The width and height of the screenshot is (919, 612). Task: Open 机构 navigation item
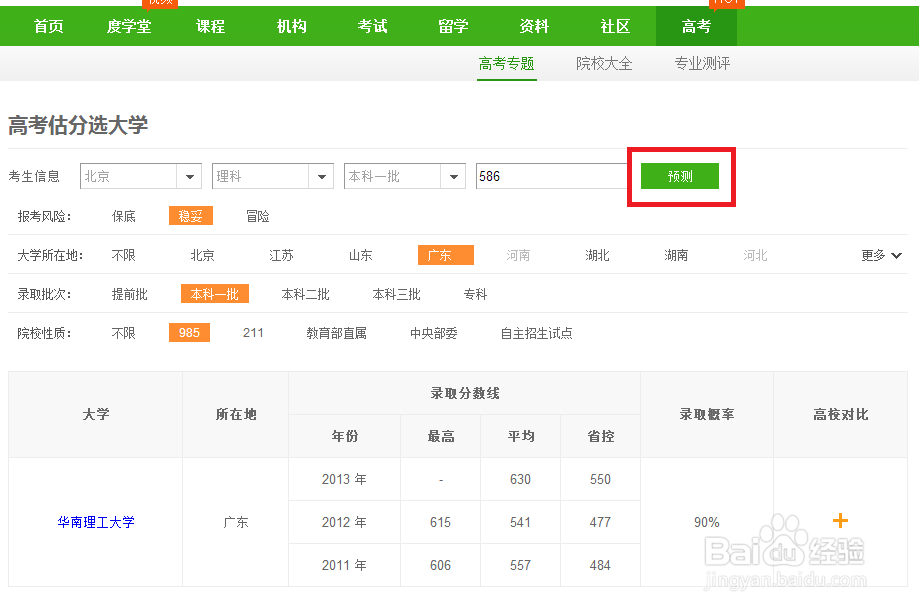291,26
